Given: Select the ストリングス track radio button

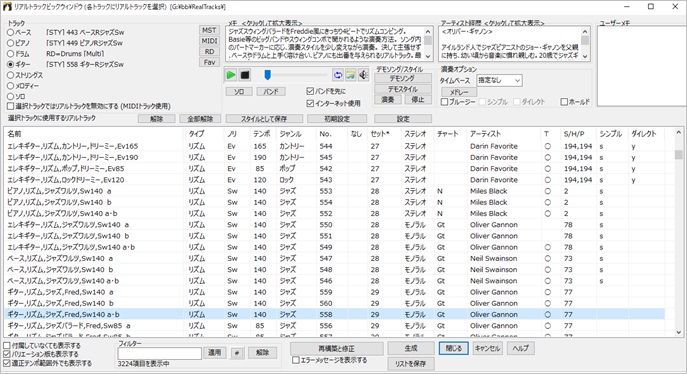Looking at the screenshot, I should tap(11, 75).
